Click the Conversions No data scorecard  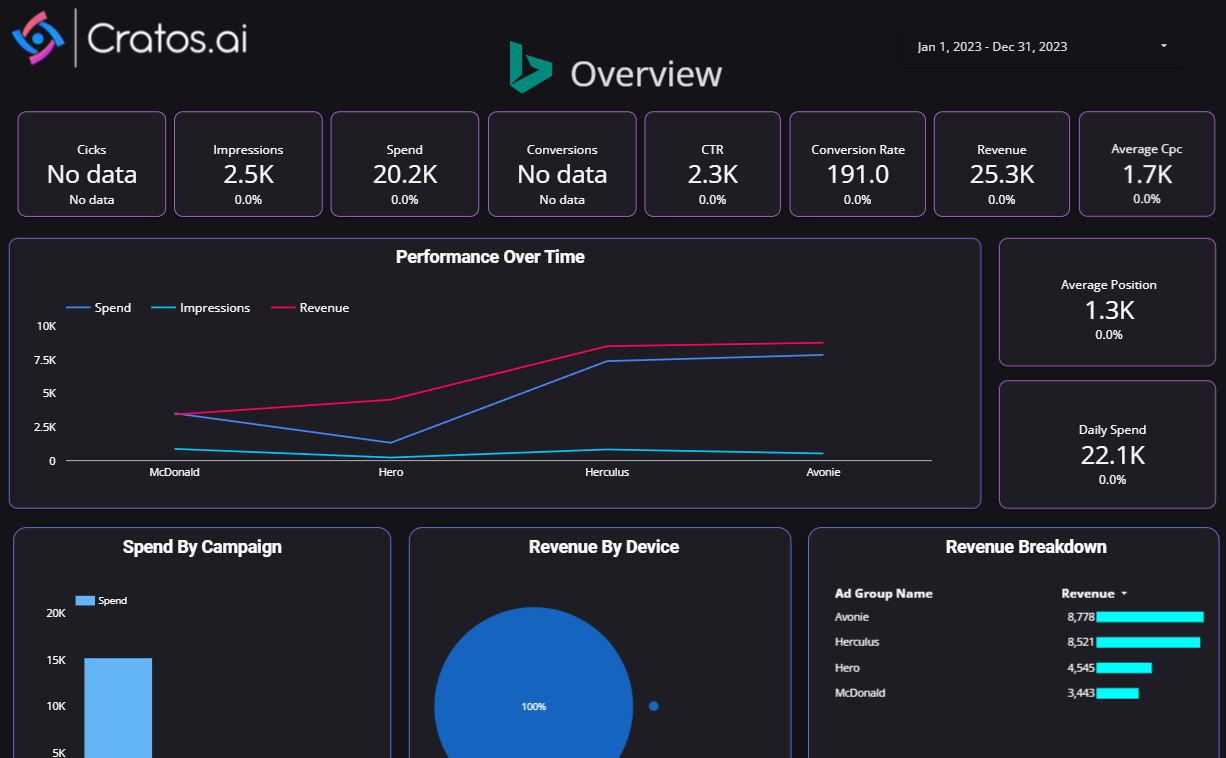pyautogui.click(x=562, y=164)
